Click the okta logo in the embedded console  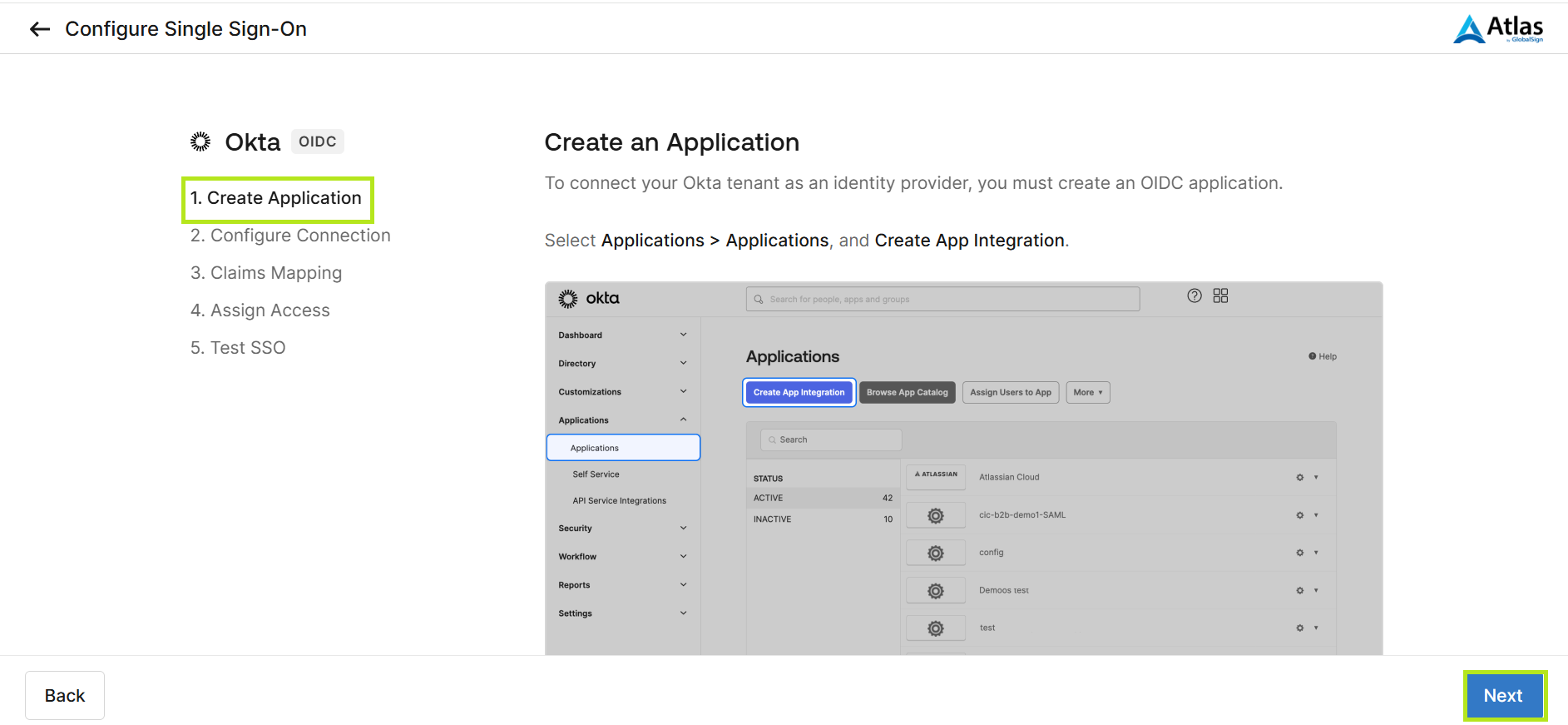point(589,299)
